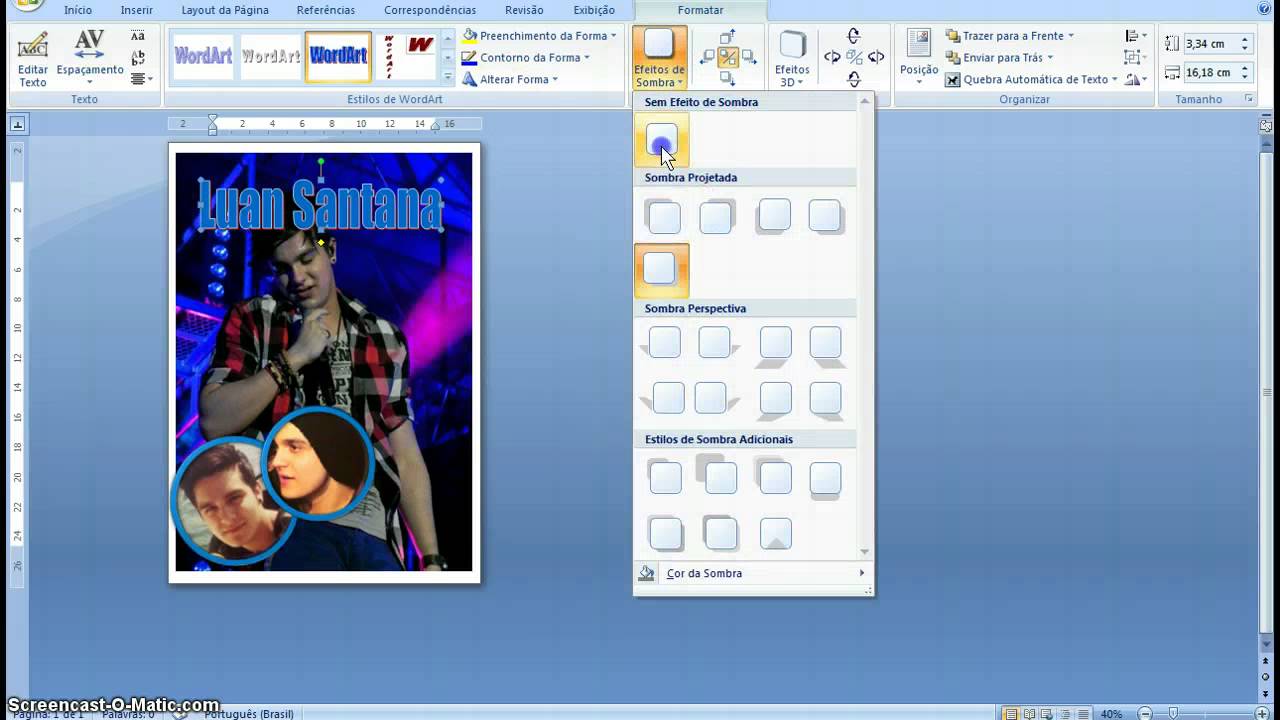Image resolution: width=1280 pixels, height=720 pixels.
Task: Expand the WordArt styles gallery More arrow
Action: [447, 78]
